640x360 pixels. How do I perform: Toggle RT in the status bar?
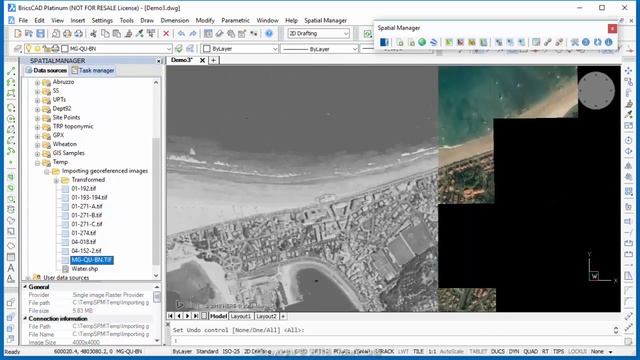[x=545, y=351]
